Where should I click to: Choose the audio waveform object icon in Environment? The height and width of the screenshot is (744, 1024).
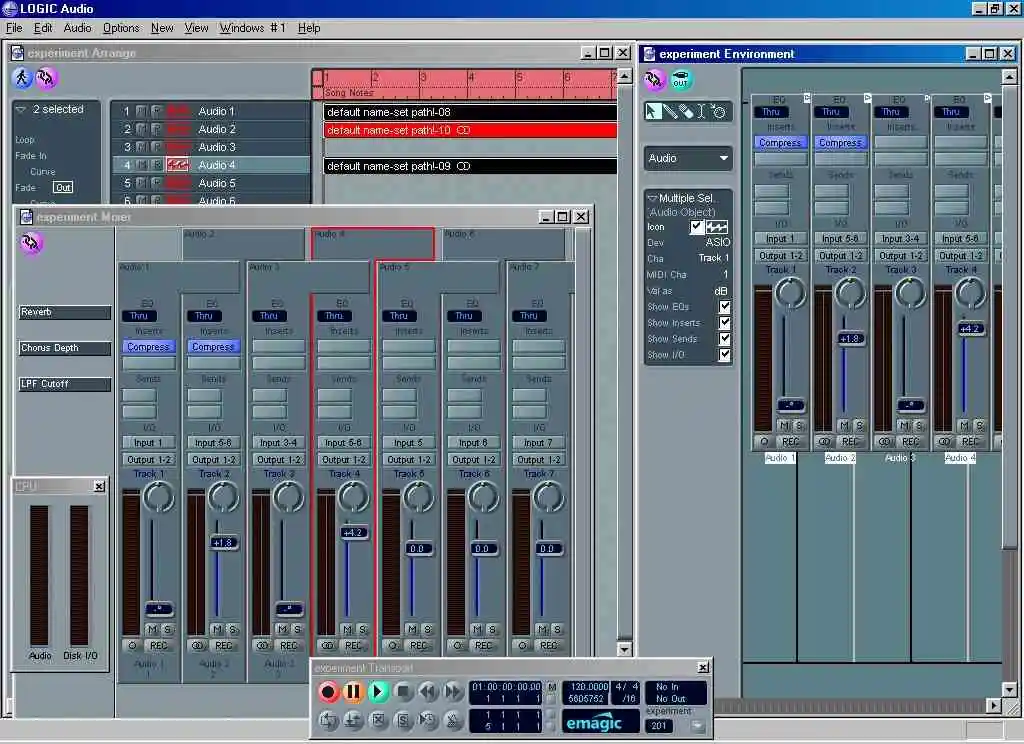coord(717,227)
